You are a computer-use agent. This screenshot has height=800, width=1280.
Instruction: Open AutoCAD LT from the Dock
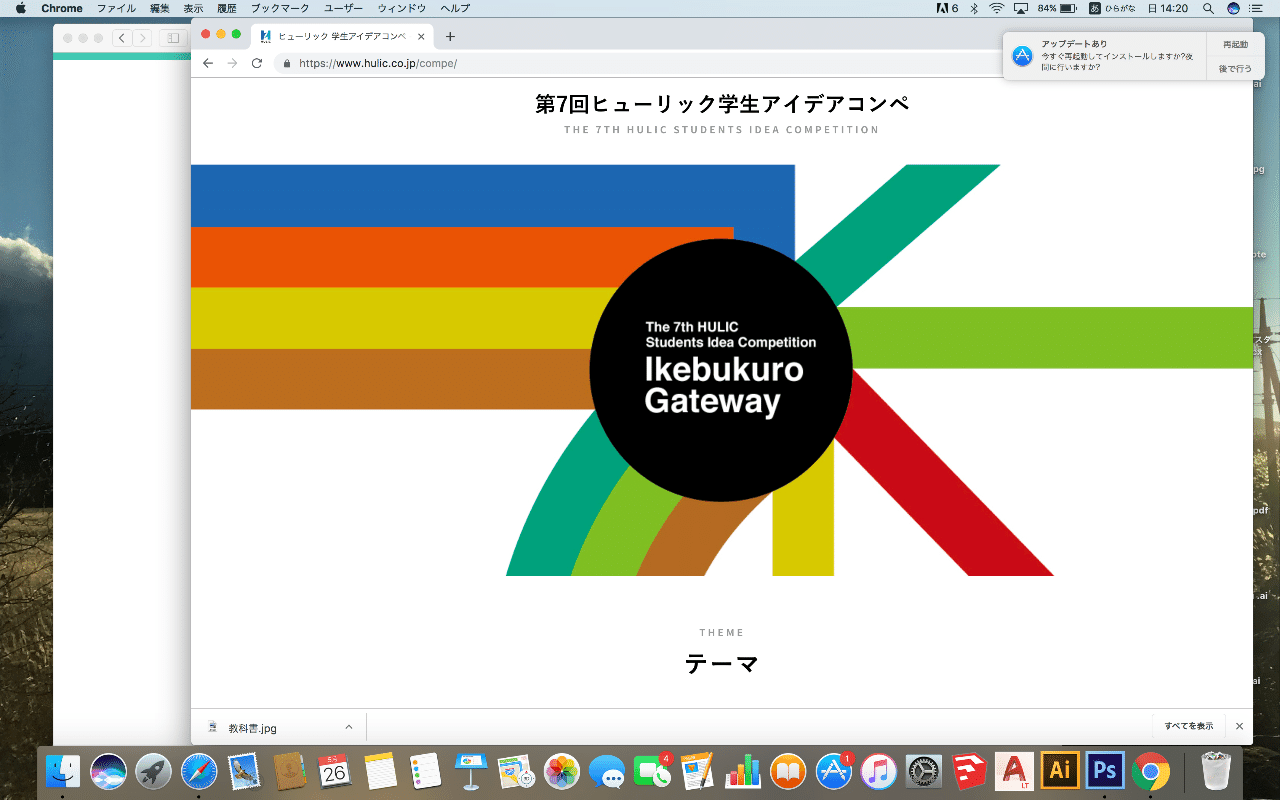pyautogui.click(x=1015, y=771)
